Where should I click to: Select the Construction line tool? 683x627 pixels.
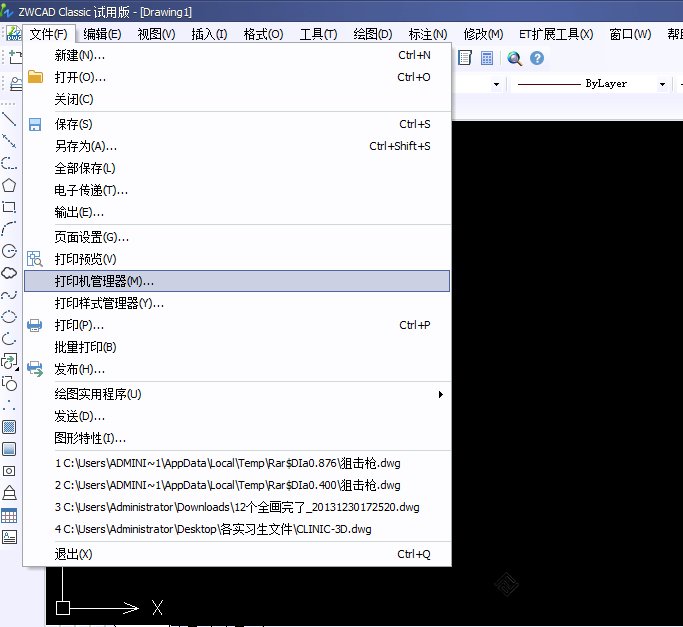point(9,141)
